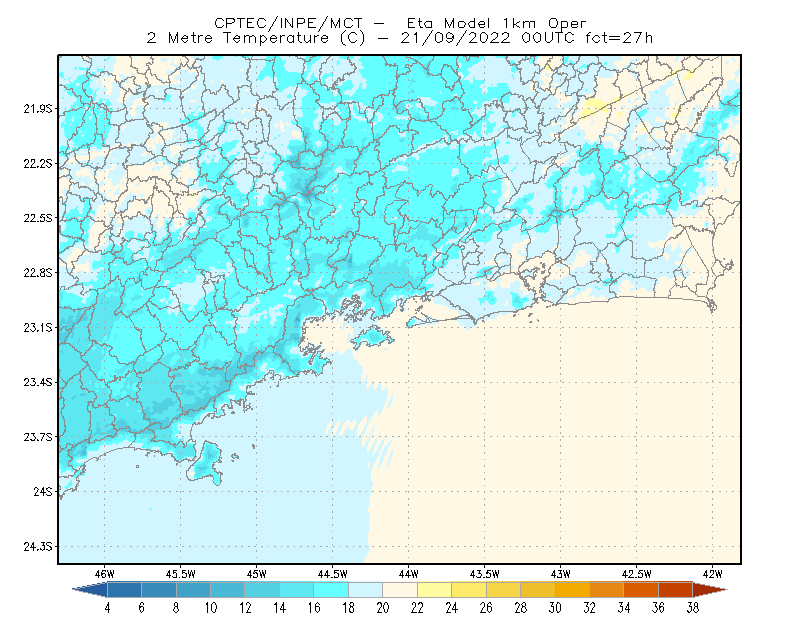
Task: Click the right red arrow of colorbar
Action: (x=710, y=590)
